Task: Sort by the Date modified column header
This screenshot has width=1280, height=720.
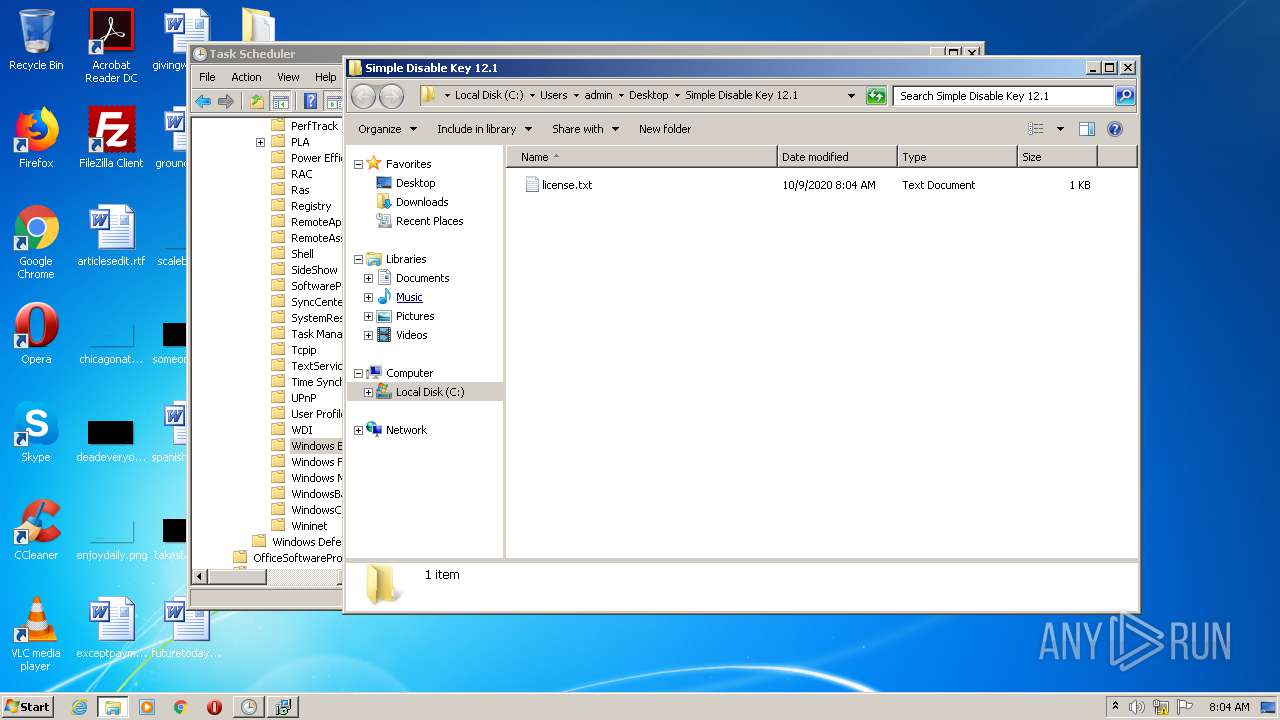Action: (836, 157)
